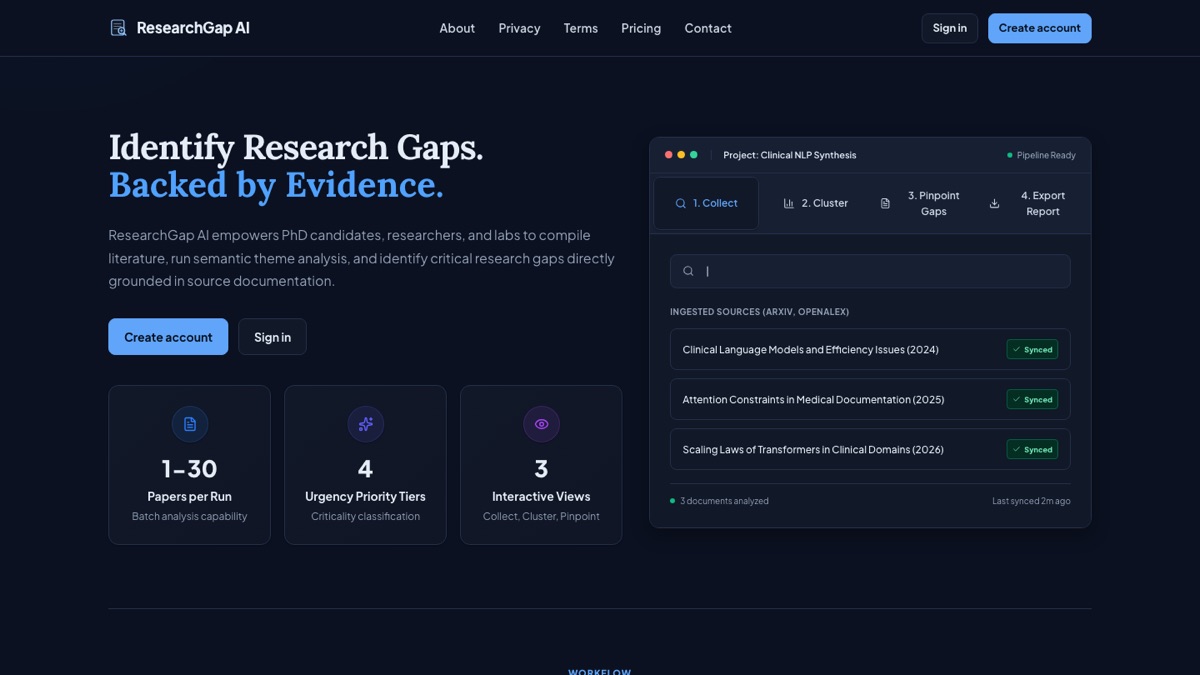This screenshot has height=675, width=1200.
Task: Click the Synced badge for Scaling Laws
Action: tap(1032, 449)
